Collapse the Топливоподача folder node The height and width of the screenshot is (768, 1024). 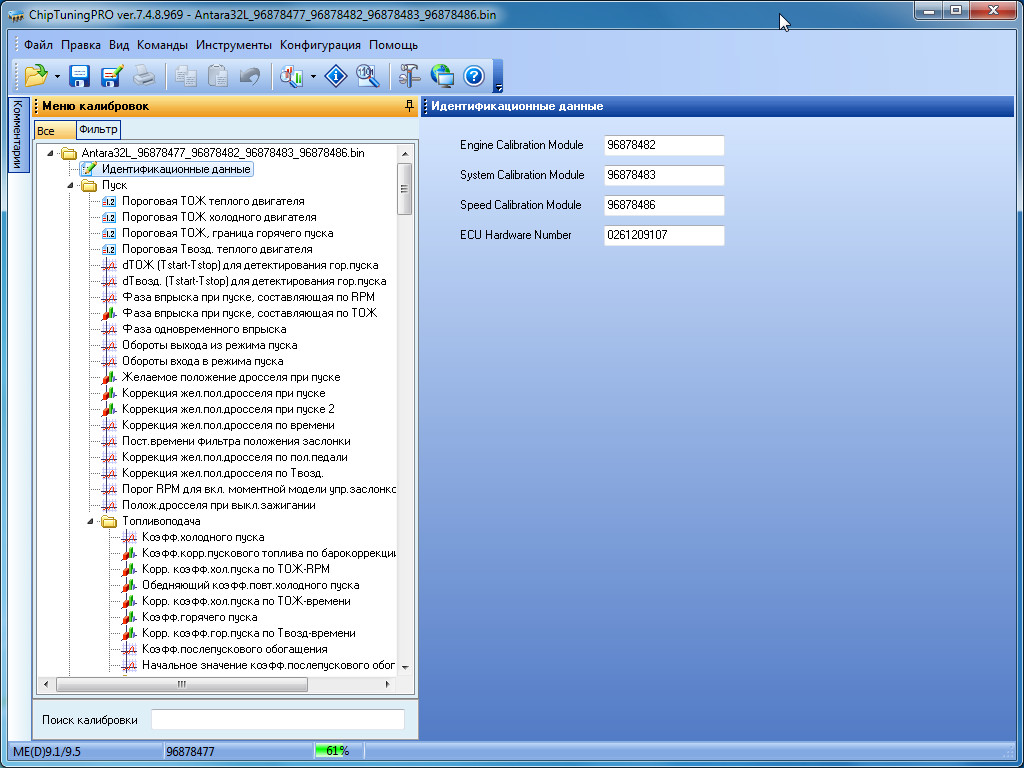(91, 521)
